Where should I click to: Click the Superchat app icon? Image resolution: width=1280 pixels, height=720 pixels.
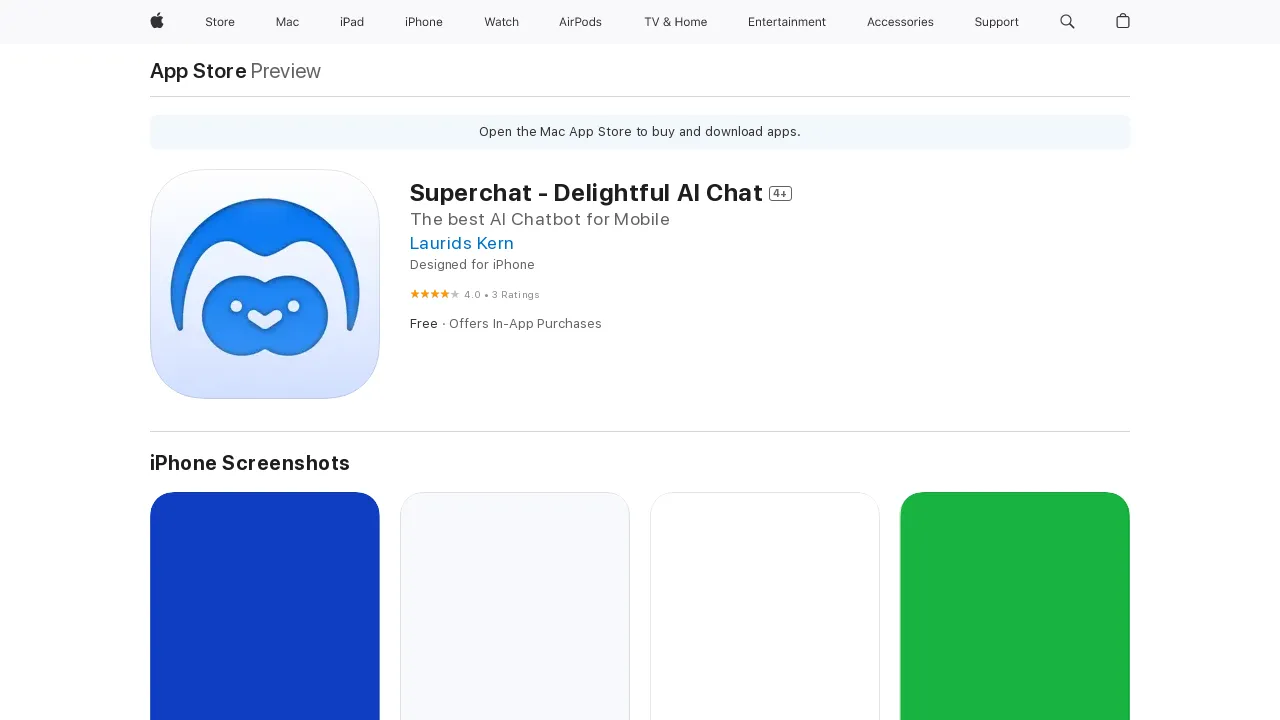(264, 284)
